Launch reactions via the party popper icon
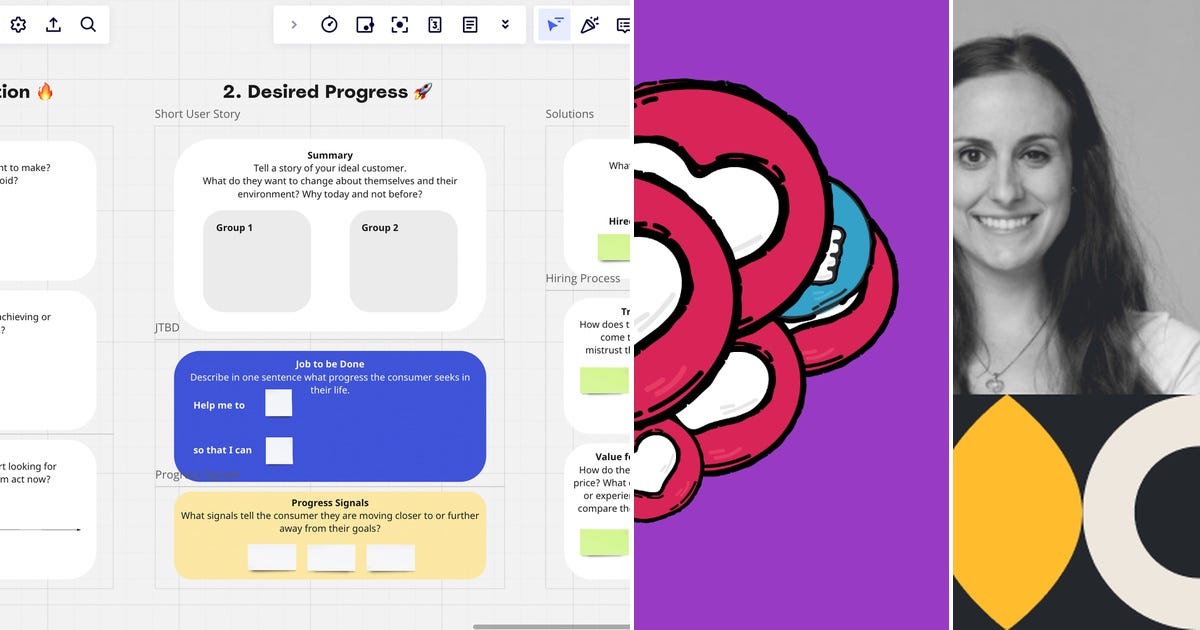 [x=590, y=24]
